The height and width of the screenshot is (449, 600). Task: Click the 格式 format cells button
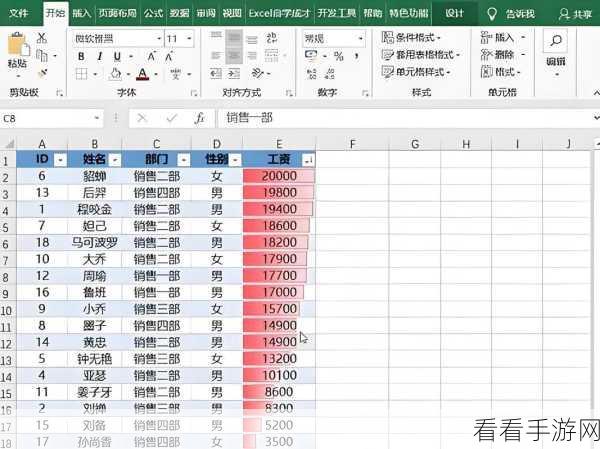[501, 72]
